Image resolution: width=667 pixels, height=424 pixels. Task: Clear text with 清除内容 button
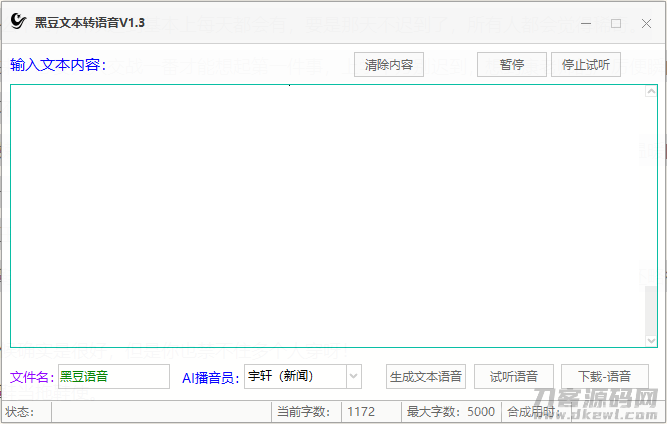point(389,65)
